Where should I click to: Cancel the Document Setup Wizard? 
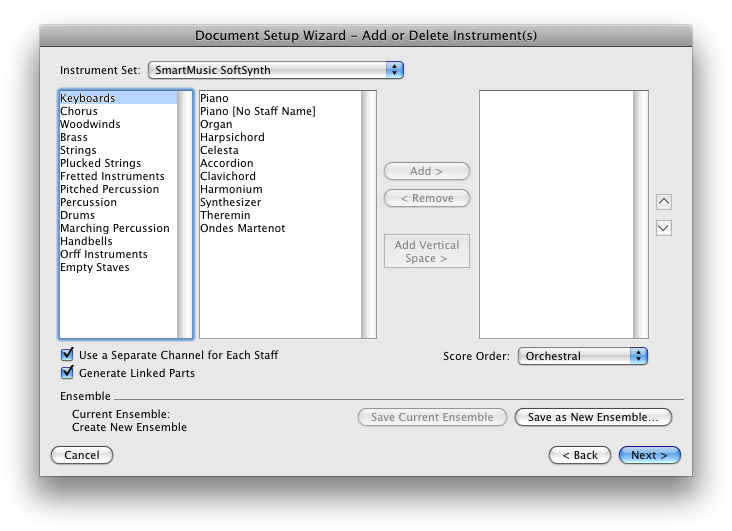point(82,455)
